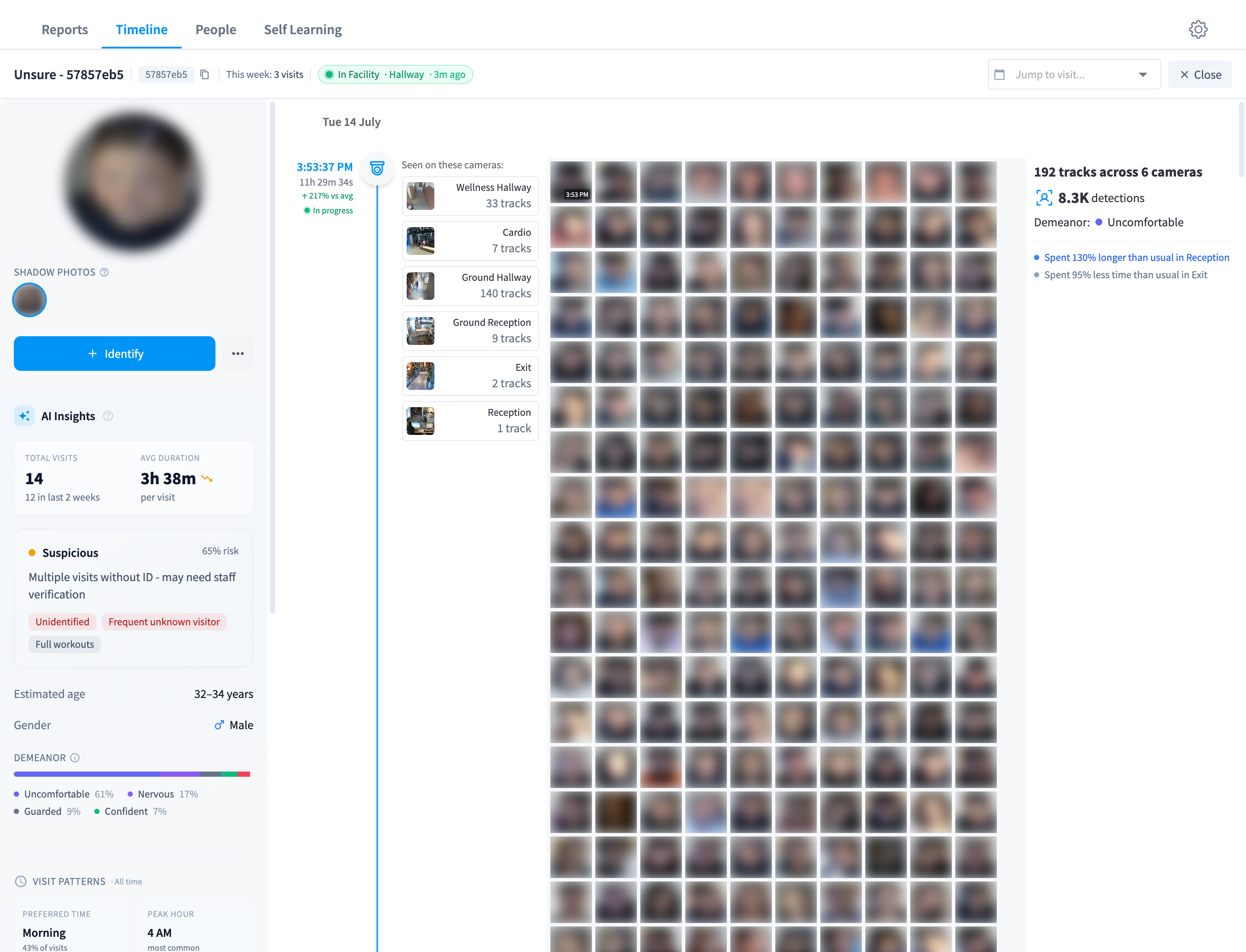1246x952 pixels.
Task: Open the Jump to visit dropdown
Action: coord(1074,75)
